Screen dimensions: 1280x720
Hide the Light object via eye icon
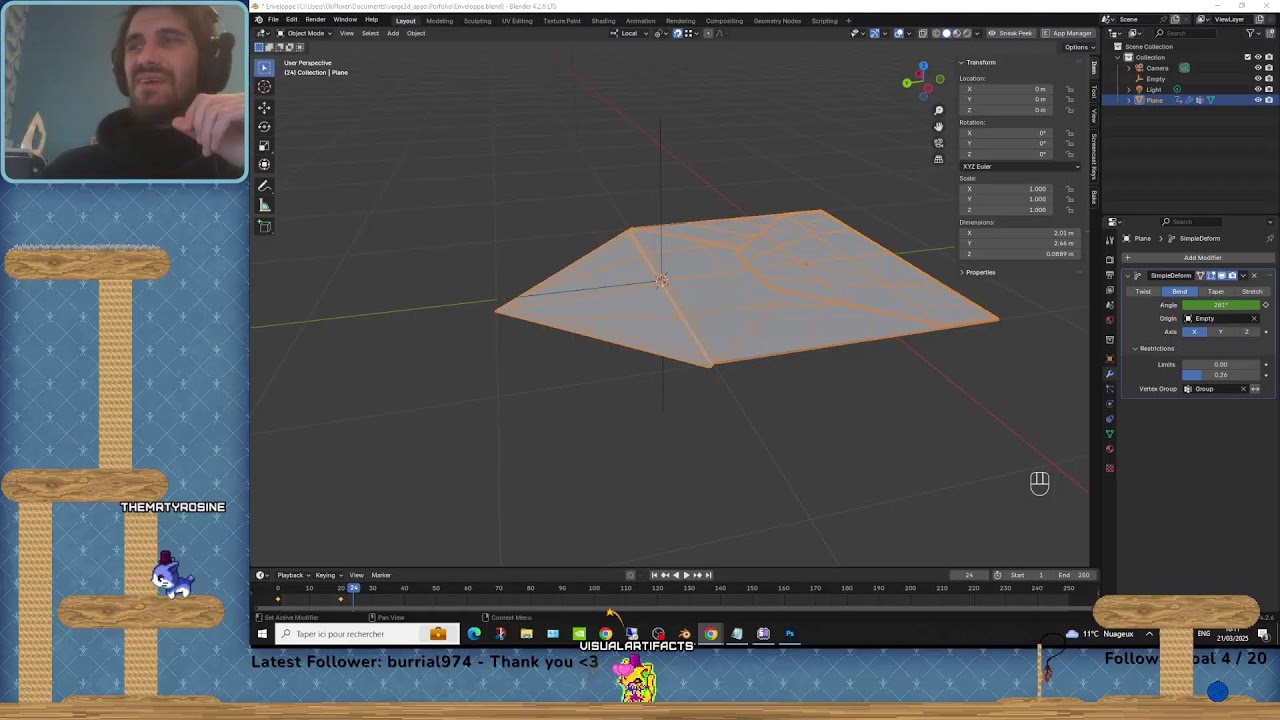1258,89
